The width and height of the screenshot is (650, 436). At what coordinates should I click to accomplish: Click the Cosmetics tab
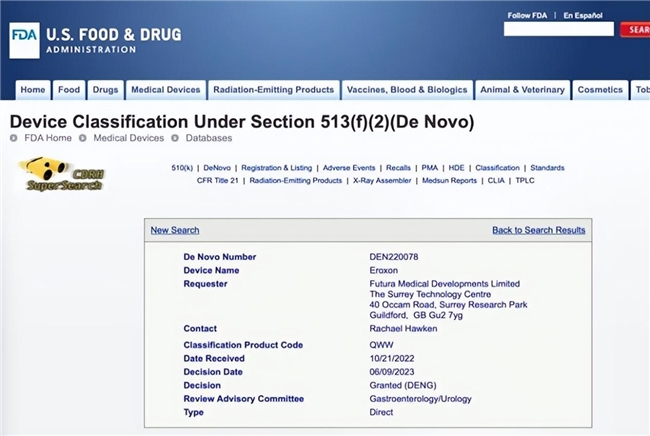pos(600,90)
